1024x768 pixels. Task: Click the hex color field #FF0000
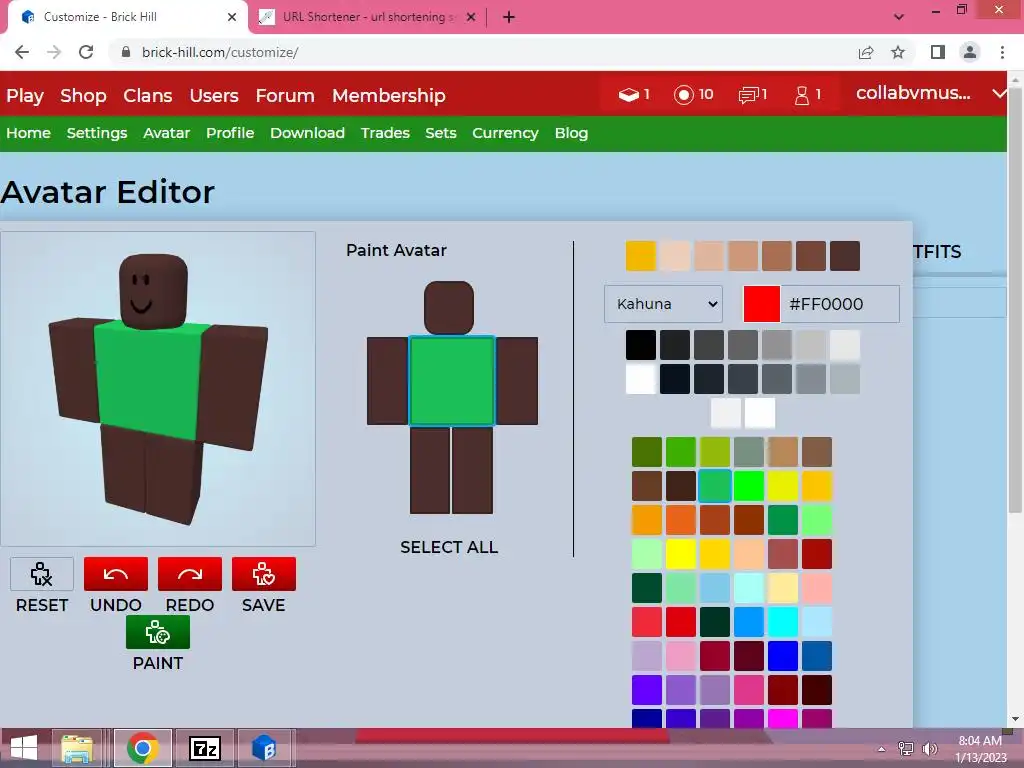coord(840,304)
